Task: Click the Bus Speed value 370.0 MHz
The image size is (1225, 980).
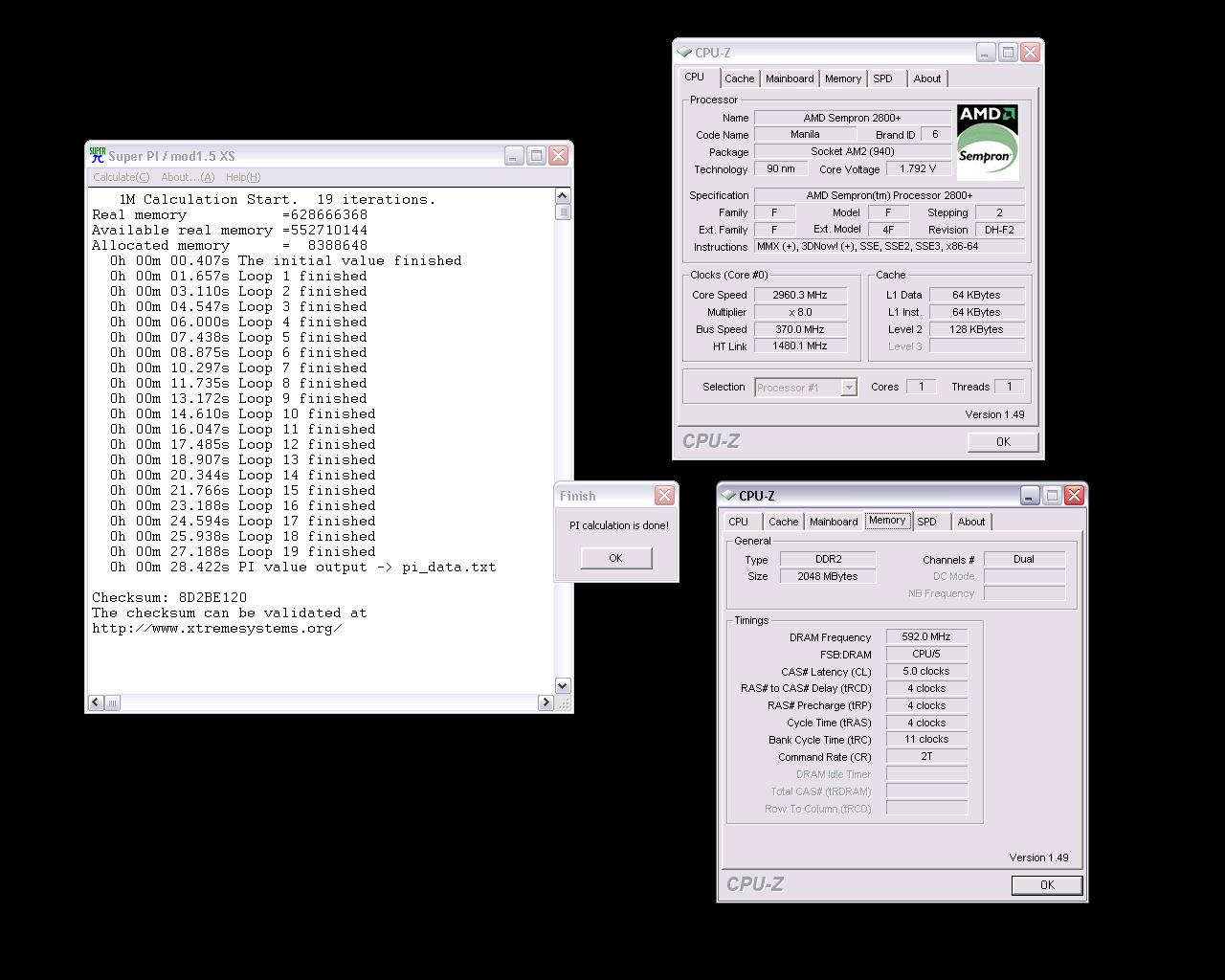Action: pos(800,329)
